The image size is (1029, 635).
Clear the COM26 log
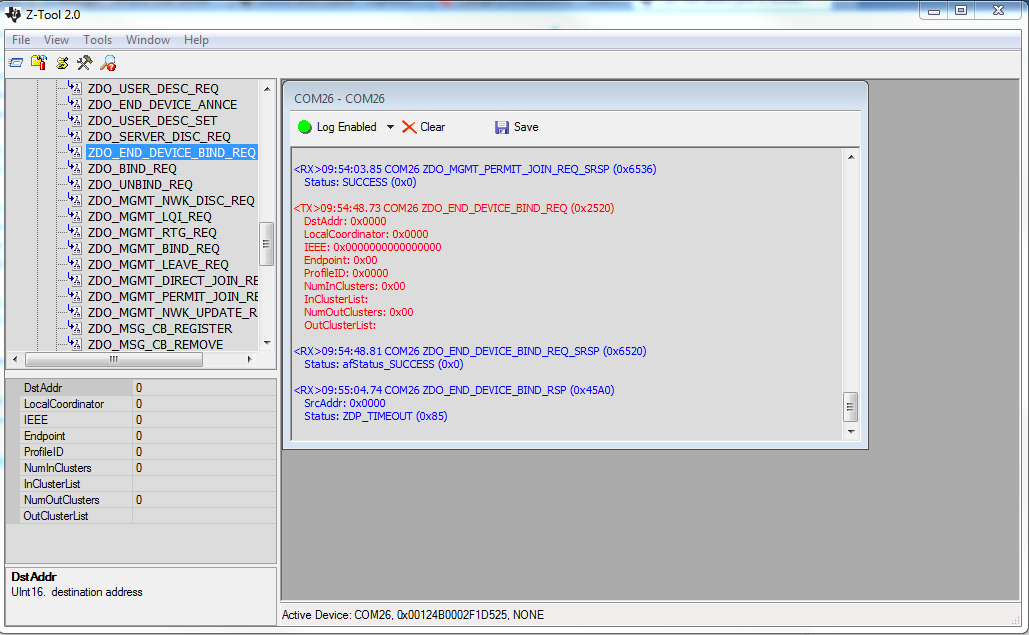[423, 127]
